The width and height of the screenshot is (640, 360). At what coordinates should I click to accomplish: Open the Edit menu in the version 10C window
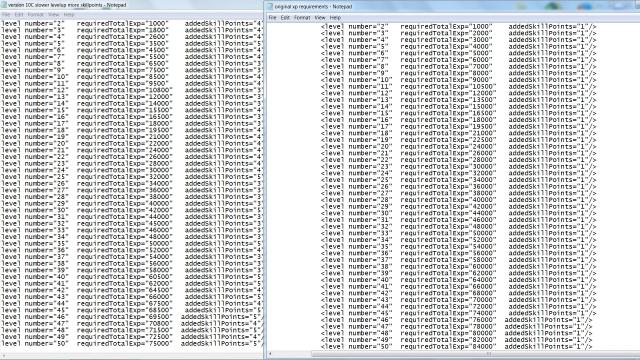coord(19,14)
